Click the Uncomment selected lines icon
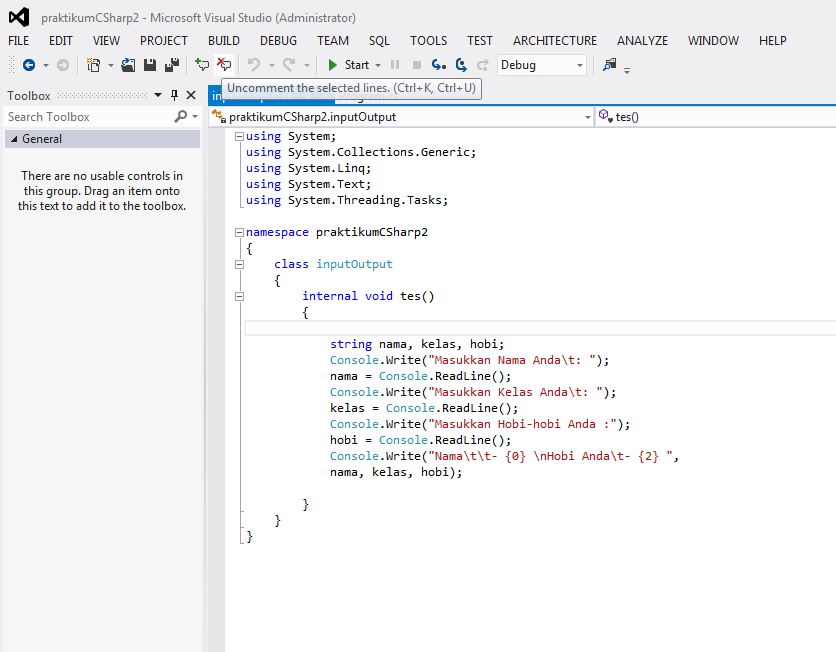The image size is (836, 652). click(x=224, y=65)
